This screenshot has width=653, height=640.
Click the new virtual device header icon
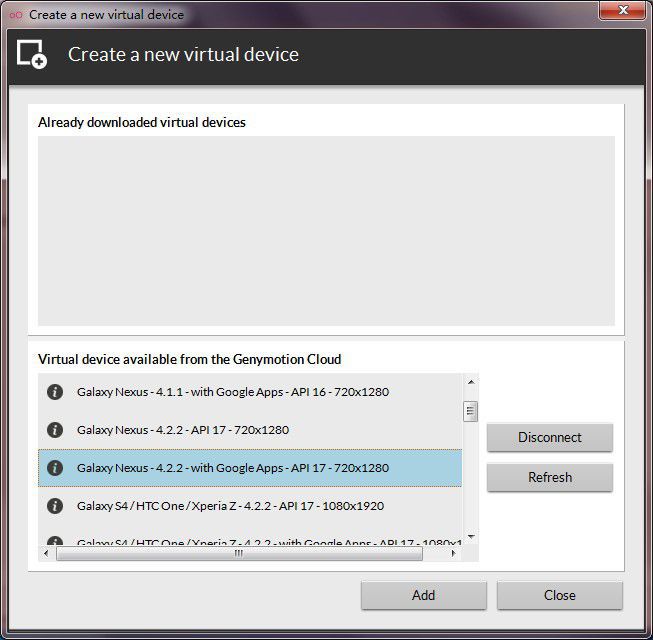[x=32, y=54]
